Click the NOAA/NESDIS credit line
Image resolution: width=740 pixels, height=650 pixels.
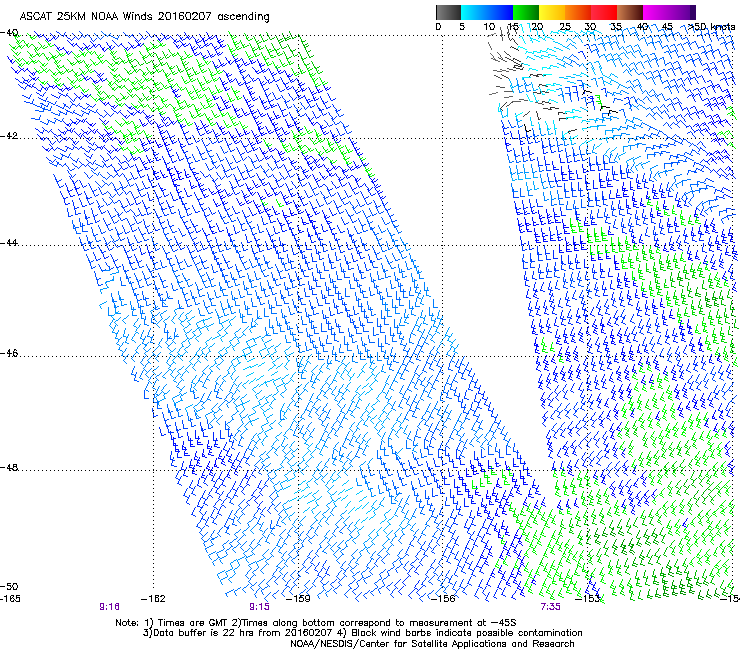click(x=432, y=644)
